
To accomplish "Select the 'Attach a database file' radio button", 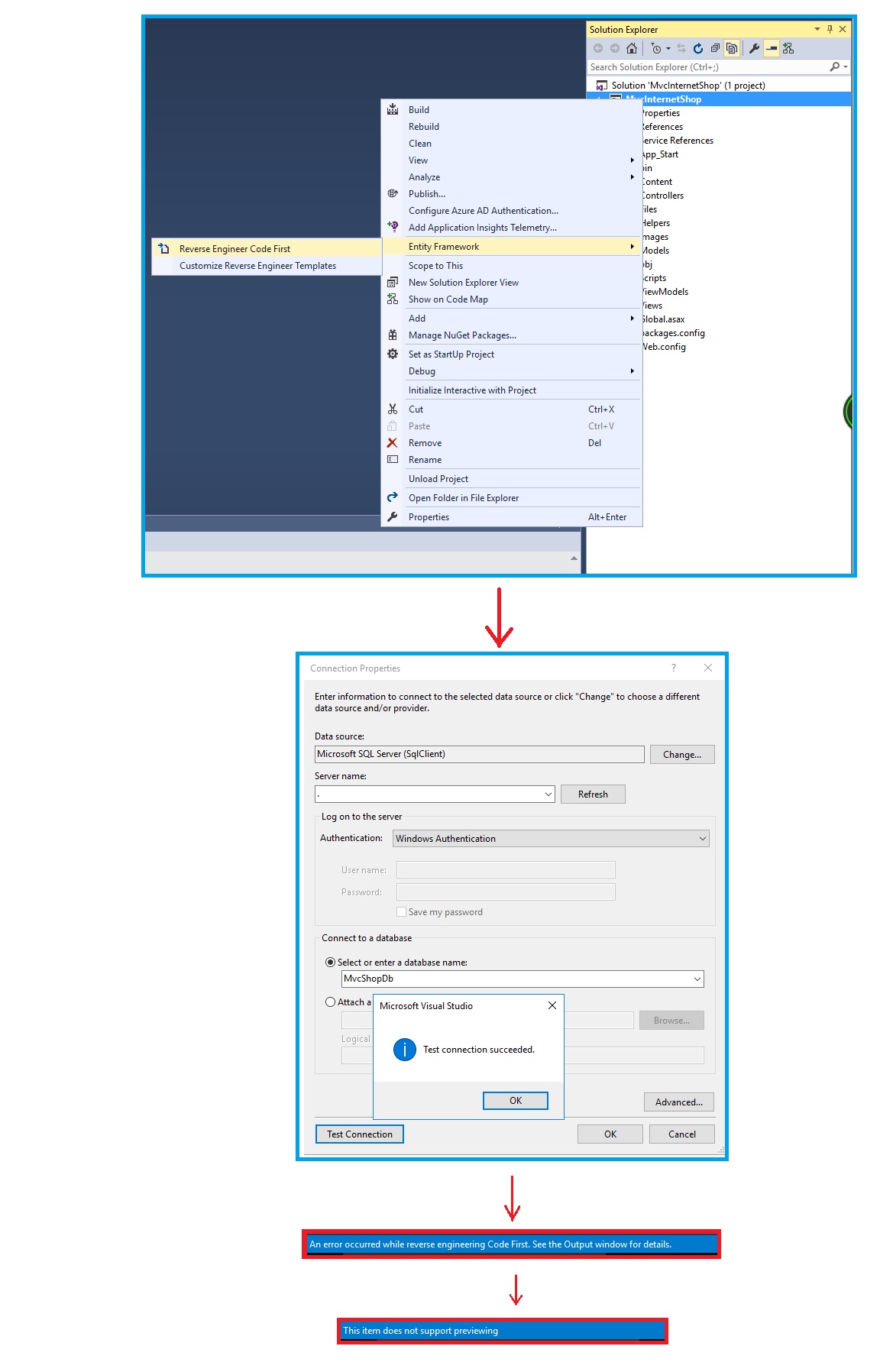I will coord(330,1001).
